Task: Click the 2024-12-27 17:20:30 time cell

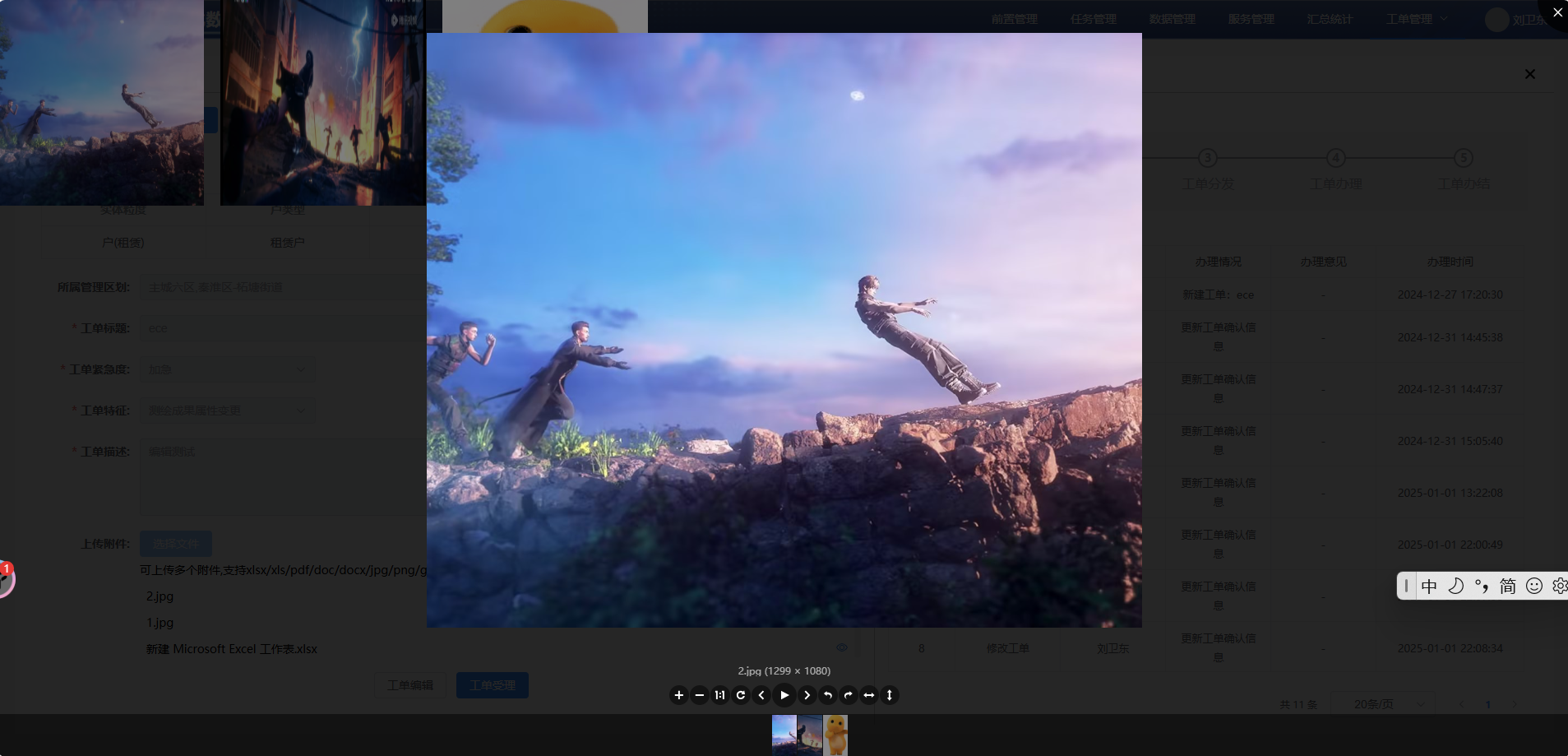Action: [1450, 295]
